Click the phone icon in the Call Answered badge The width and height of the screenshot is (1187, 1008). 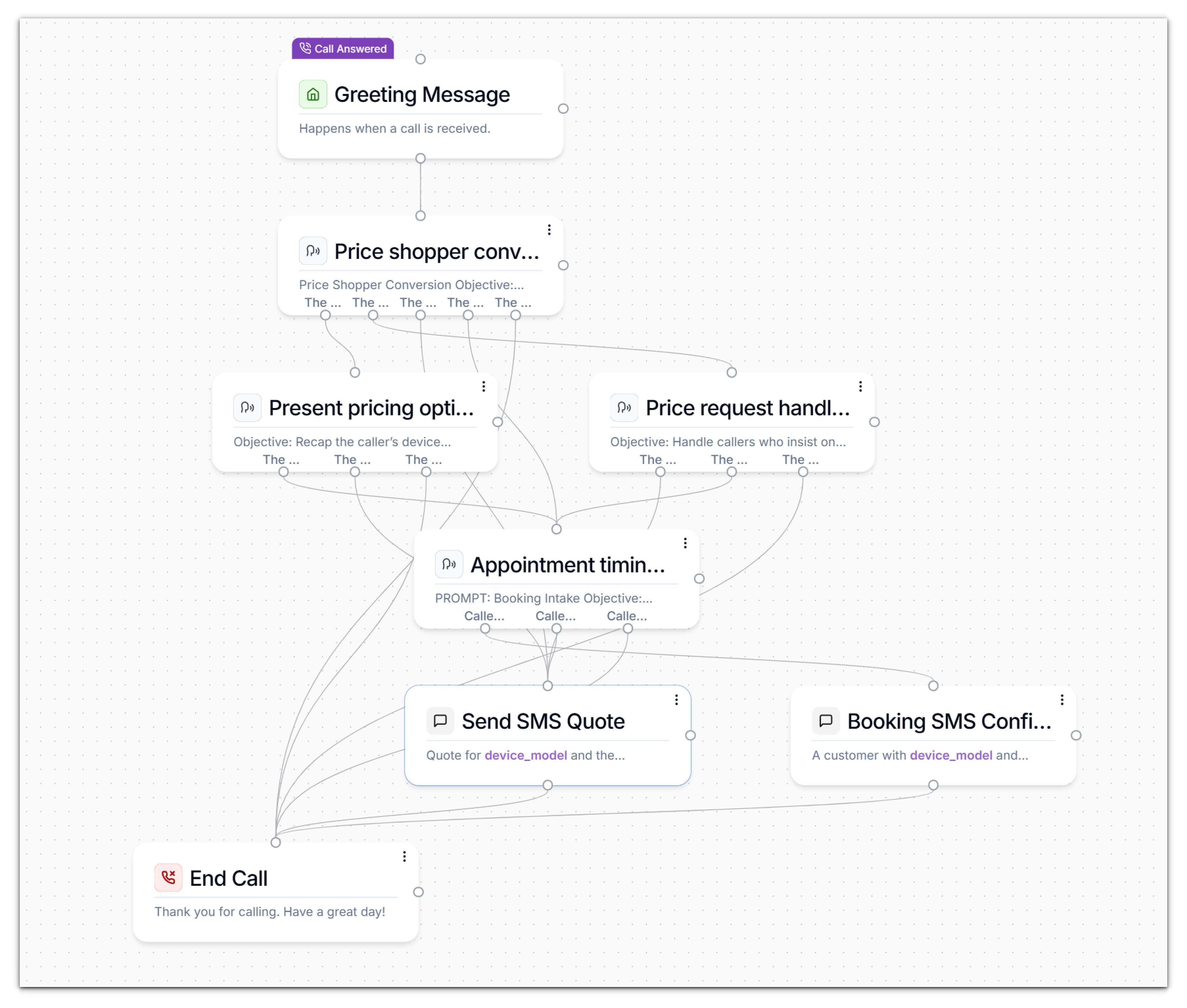305,49
